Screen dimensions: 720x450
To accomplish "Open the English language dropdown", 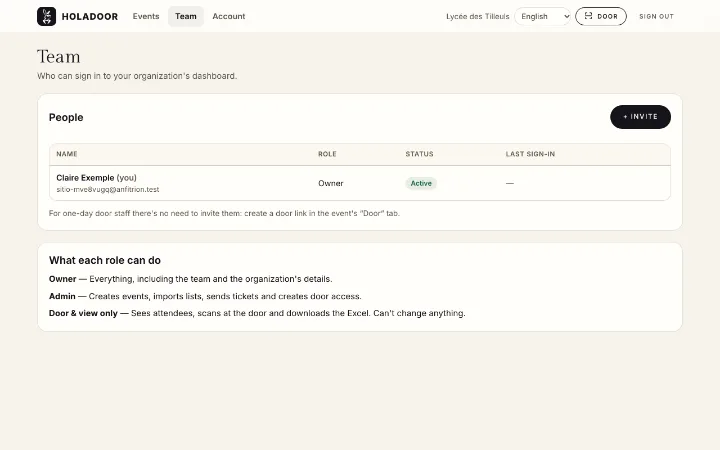I will coord(542,17).
